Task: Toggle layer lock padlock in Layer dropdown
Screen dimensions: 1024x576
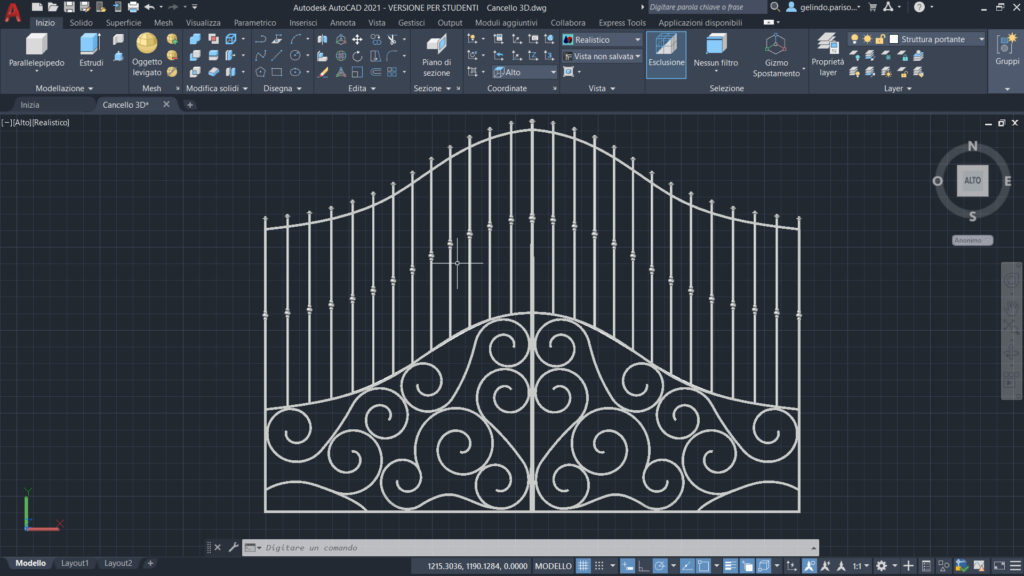Action: pyautogui.click(x=880, y=39)
